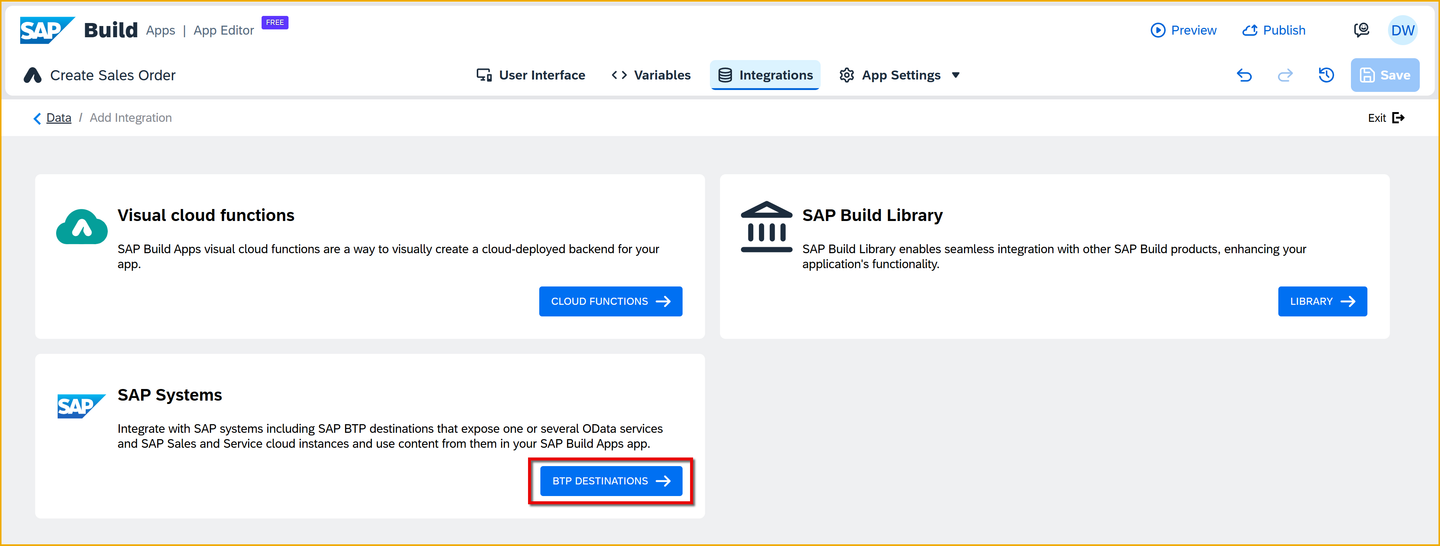Image resolution: width=1440 pixels, height=546 pixels.
Task: Click the redo arrow icon
Action: (1286, 75)
